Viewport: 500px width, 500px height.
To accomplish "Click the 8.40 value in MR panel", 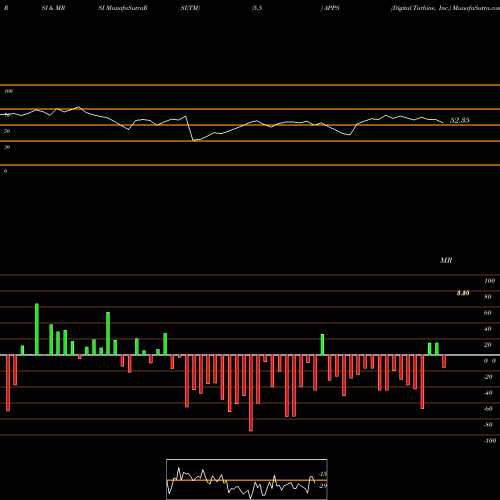I will click(x=463, y=293).
